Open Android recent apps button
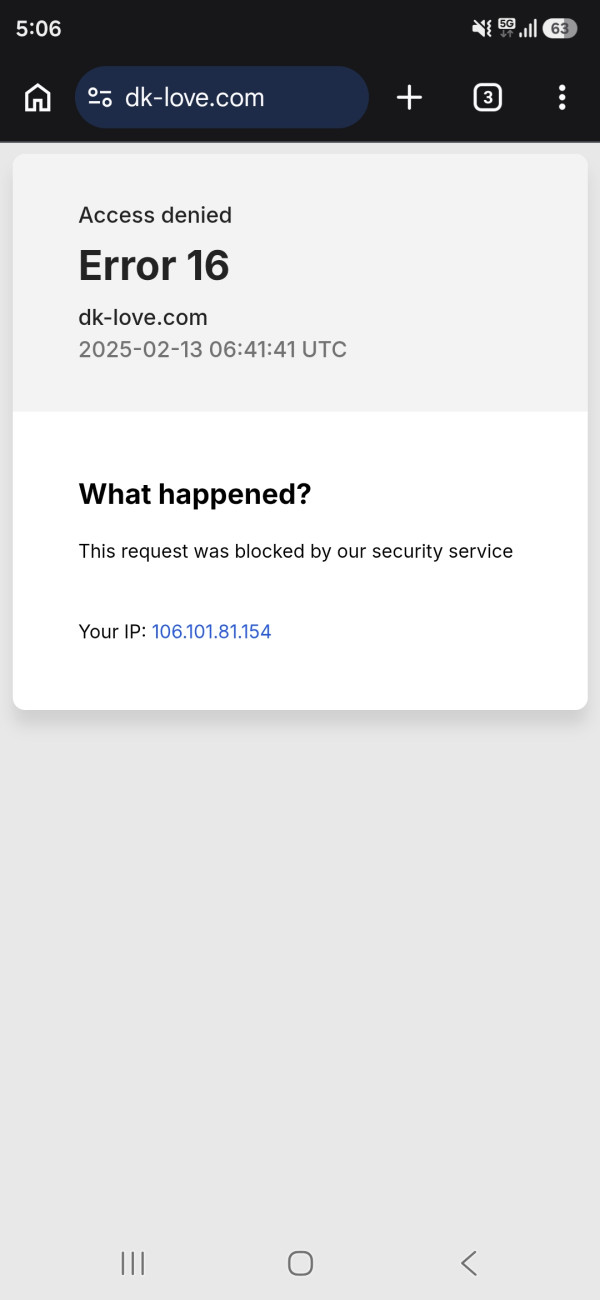This screenshot has height=1300, width=600. tap(133, 1263)
